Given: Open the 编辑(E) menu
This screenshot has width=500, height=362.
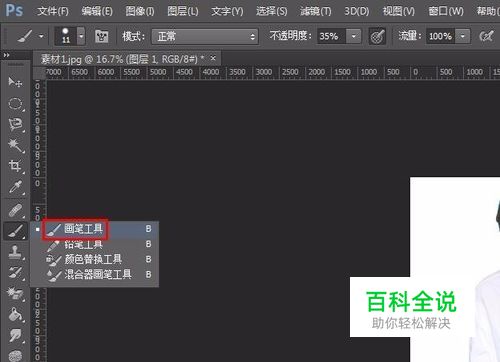Looking at the screenshot, I should pyautogui.click(x=97, y=11).
